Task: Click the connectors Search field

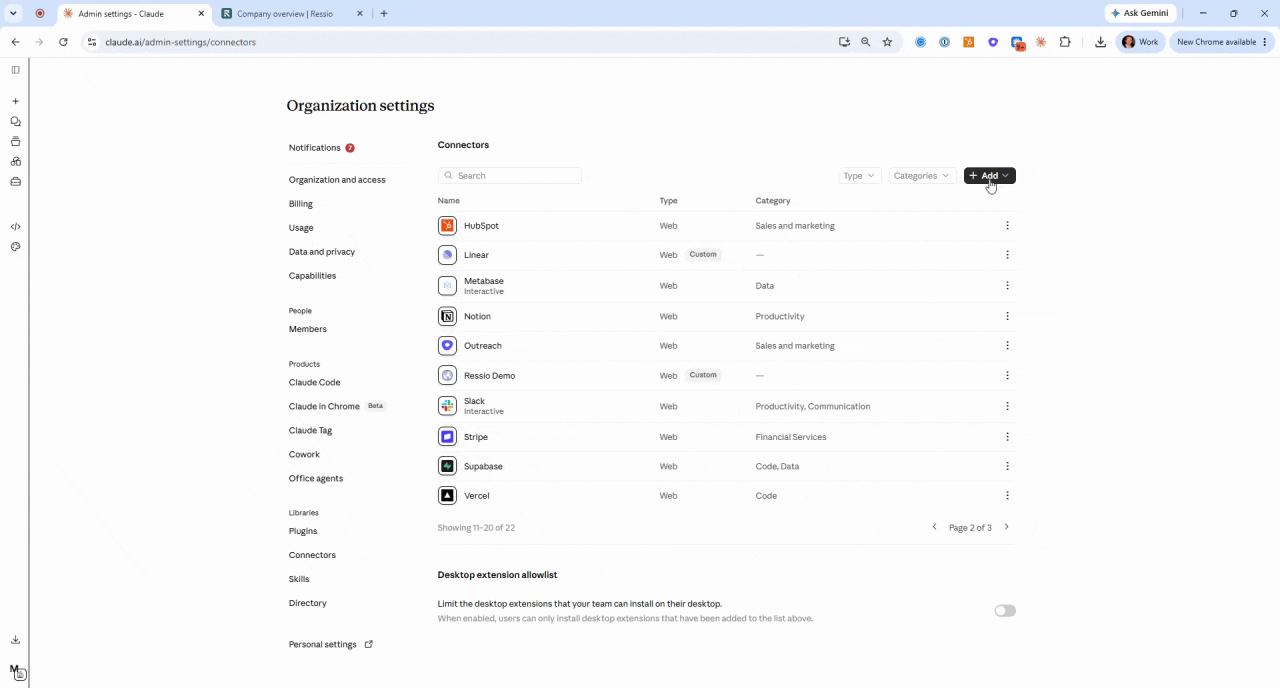Action: point(510,176)
